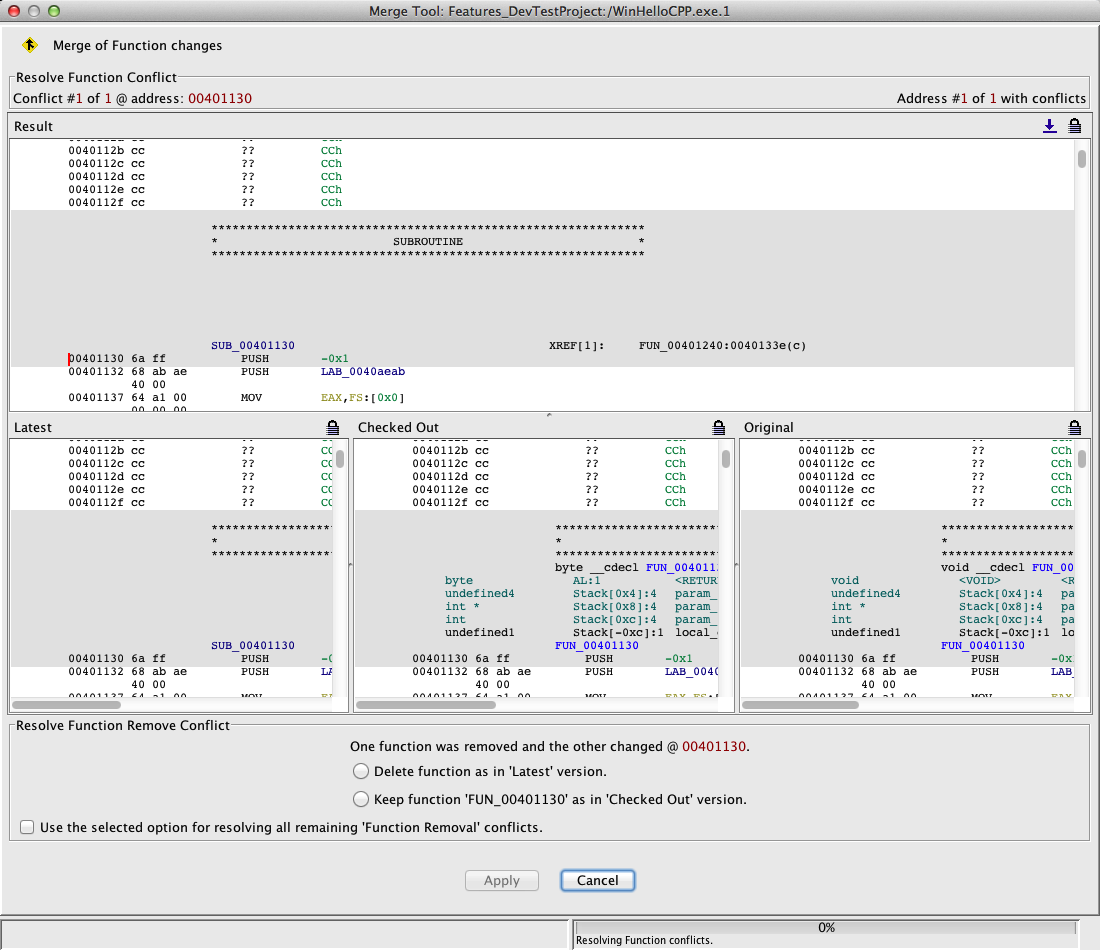Toggle the lock icon in Result panel header
The width and height of the screenshot is (1100, 950).
pos(1074,126)
